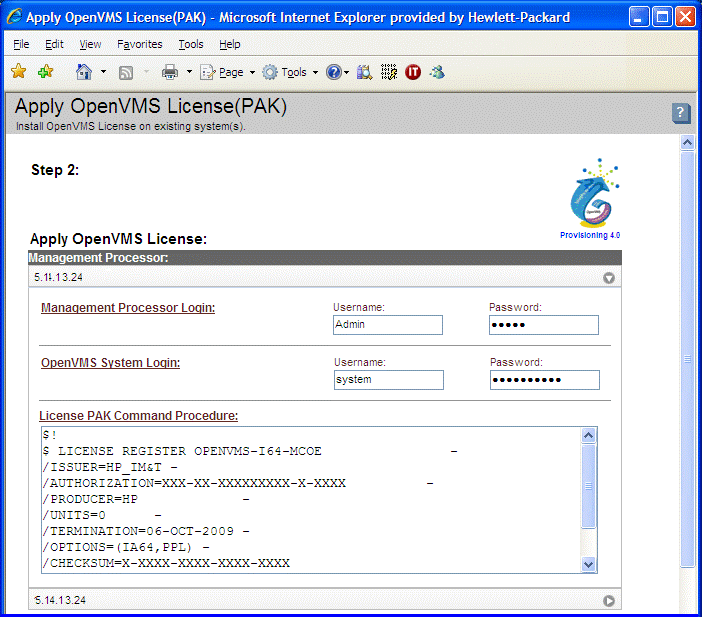This screenshot has height=617, width=702.
Task: Open the Help icon dropdown arrow
Action: [x=347, y=72]
